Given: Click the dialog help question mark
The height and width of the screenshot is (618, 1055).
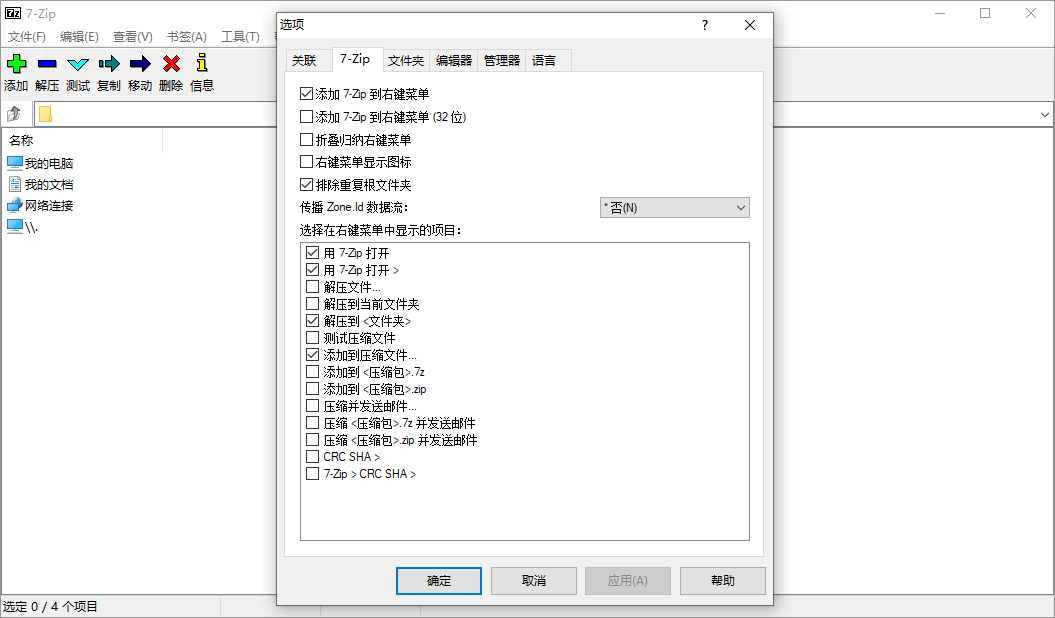Looking at the screenshot, I should click(704, 25).
